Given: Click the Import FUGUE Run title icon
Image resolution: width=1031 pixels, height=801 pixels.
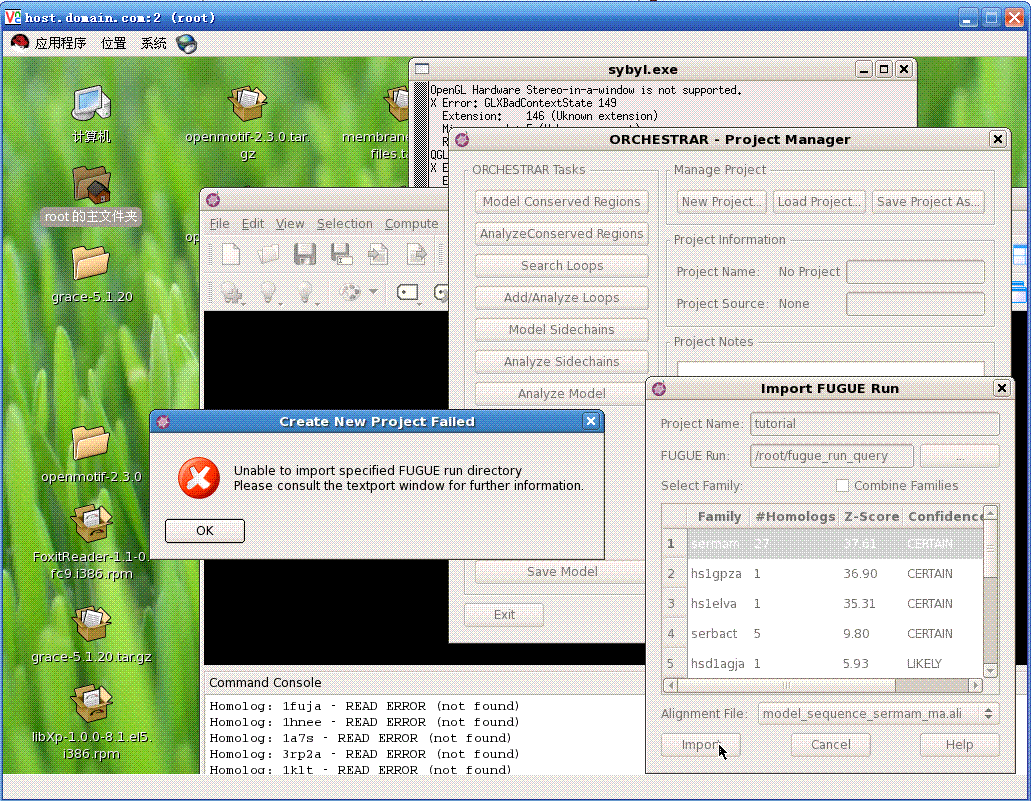Looking at the screenshot, I should pos(659,389).
